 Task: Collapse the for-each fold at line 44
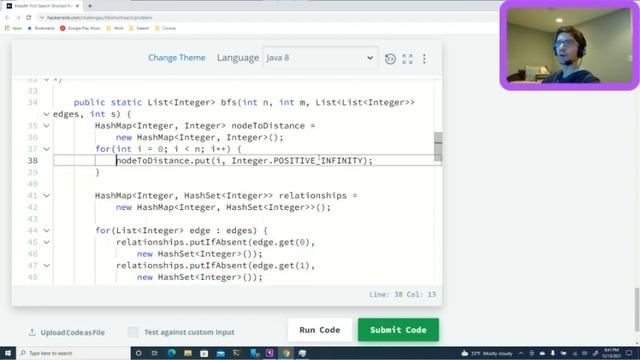(47, 231)
